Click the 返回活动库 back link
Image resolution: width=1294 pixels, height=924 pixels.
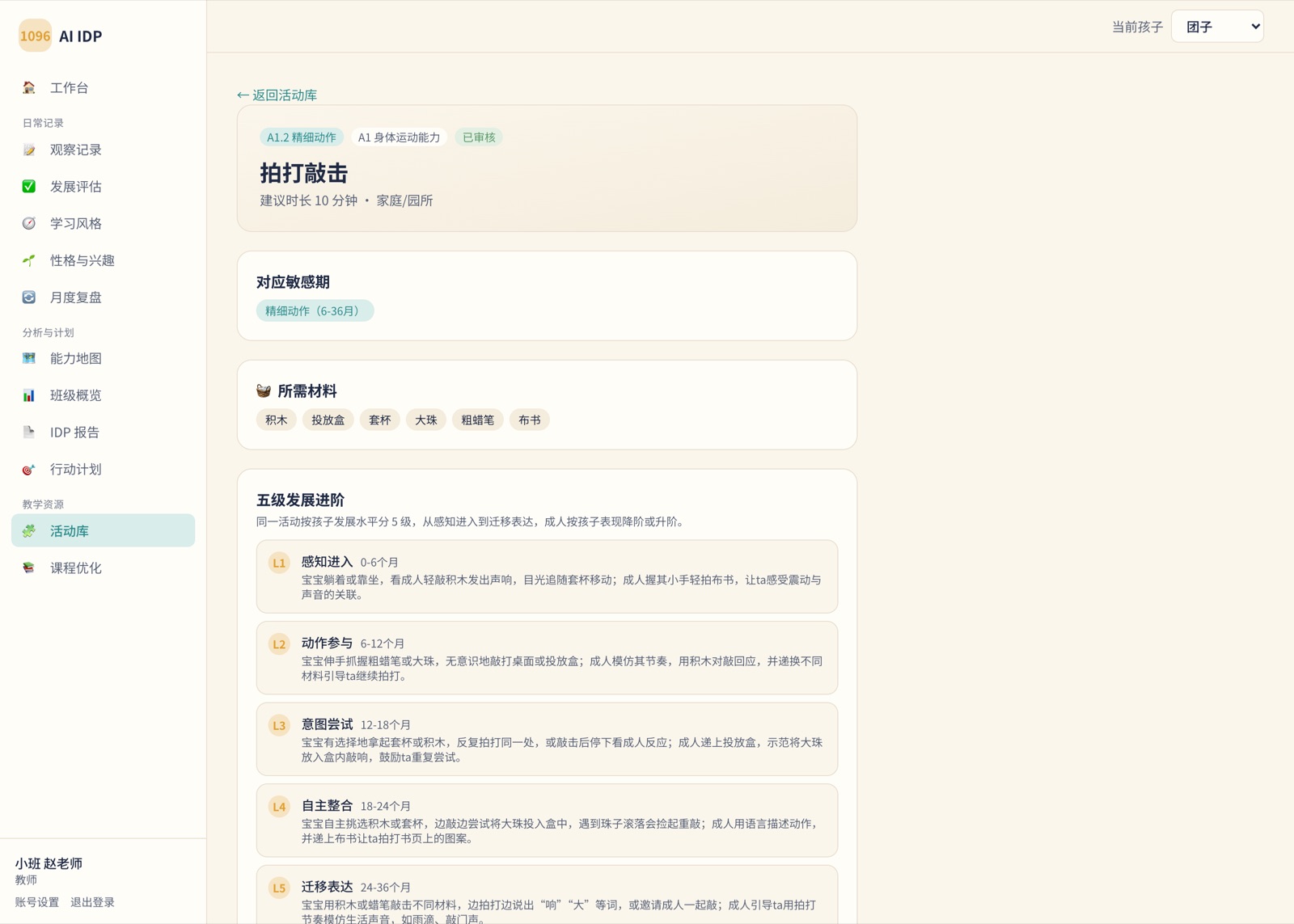(x=277, y=95)
